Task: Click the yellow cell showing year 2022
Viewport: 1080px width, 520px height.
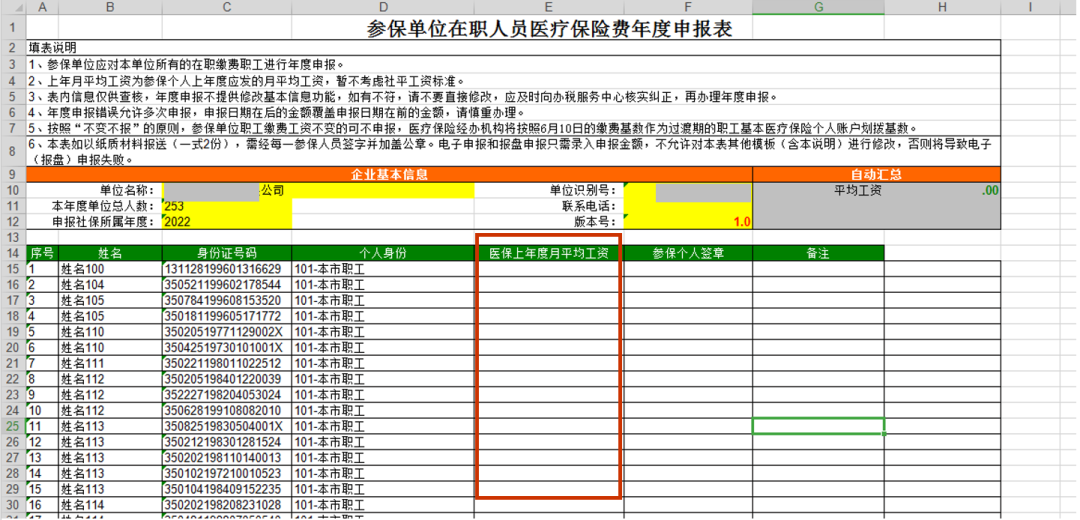Action: (x=226, y=221)
